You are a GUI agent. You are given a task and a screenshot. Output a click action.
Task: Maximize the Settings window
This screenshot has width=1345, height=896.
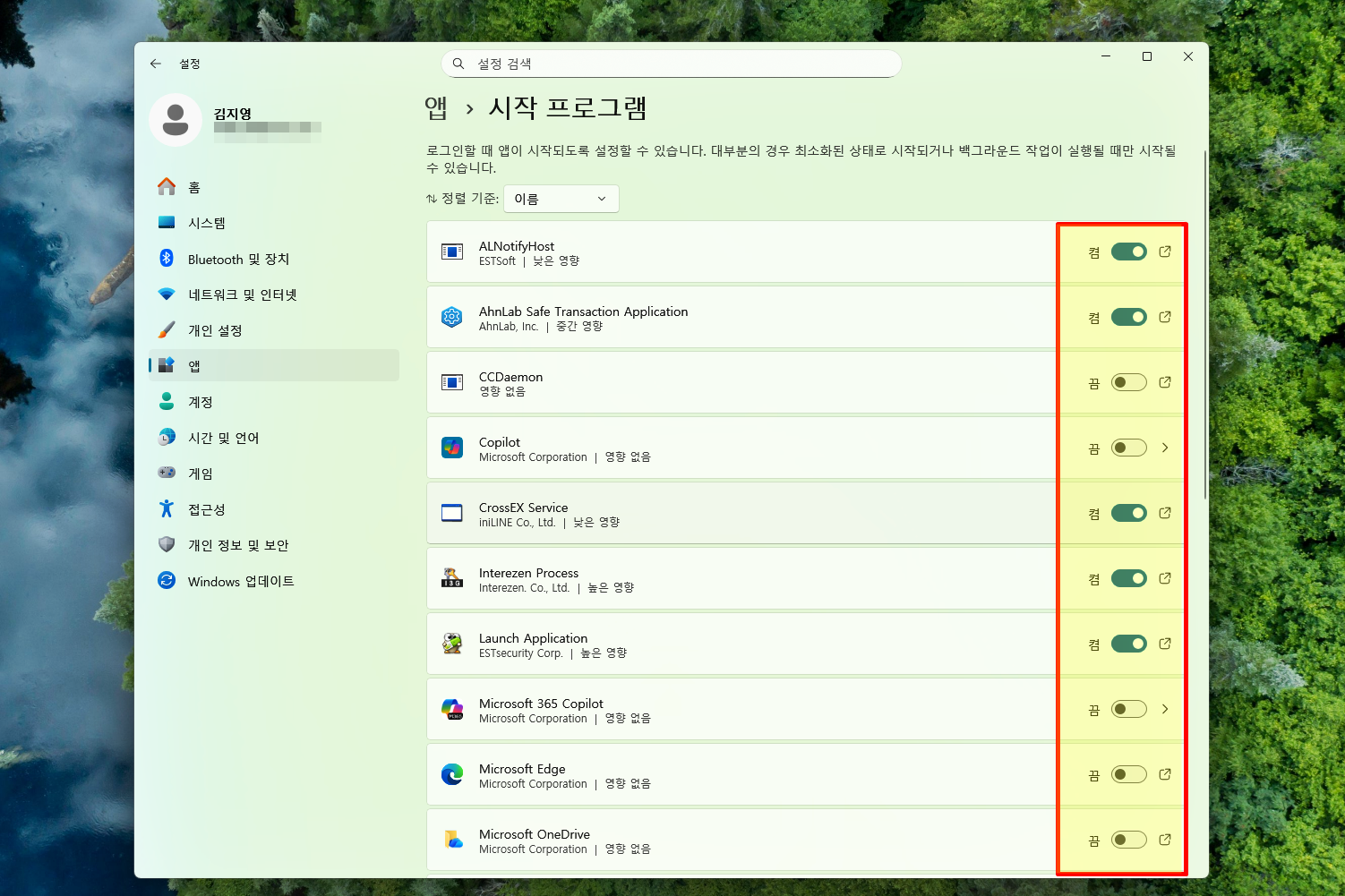pyautogui.click(x=1147, y=56)
